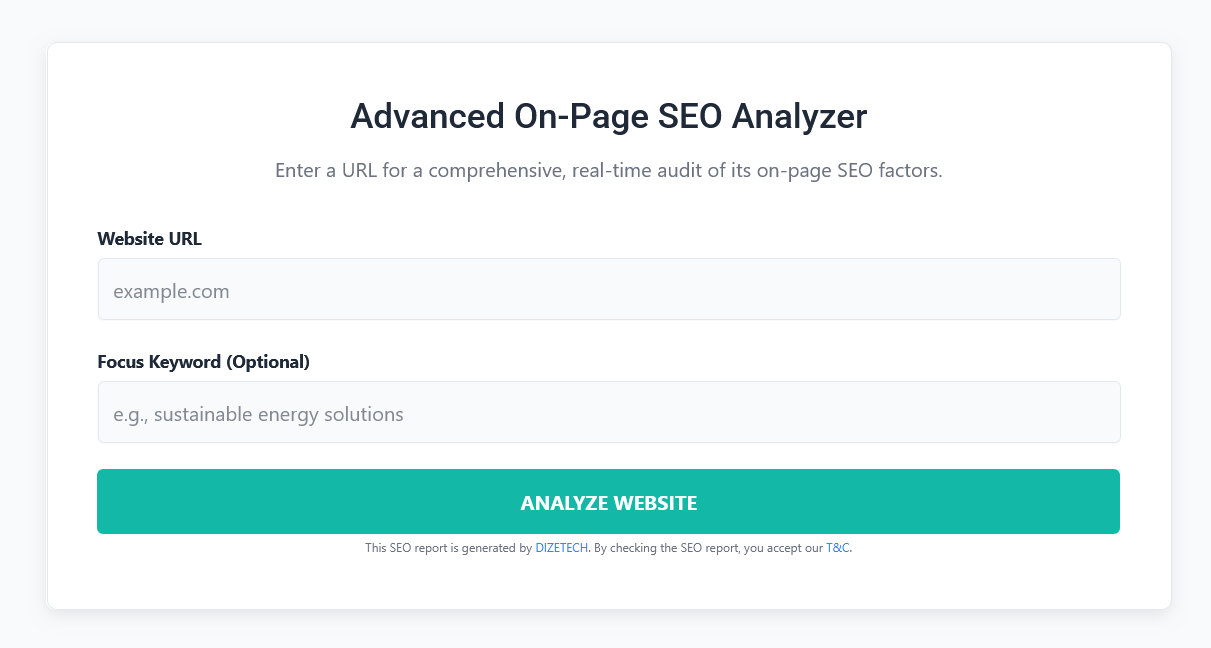Click the "This SEO report is generated by" text
Screen dimensions: 1211x648
click(x=448, y=548)
